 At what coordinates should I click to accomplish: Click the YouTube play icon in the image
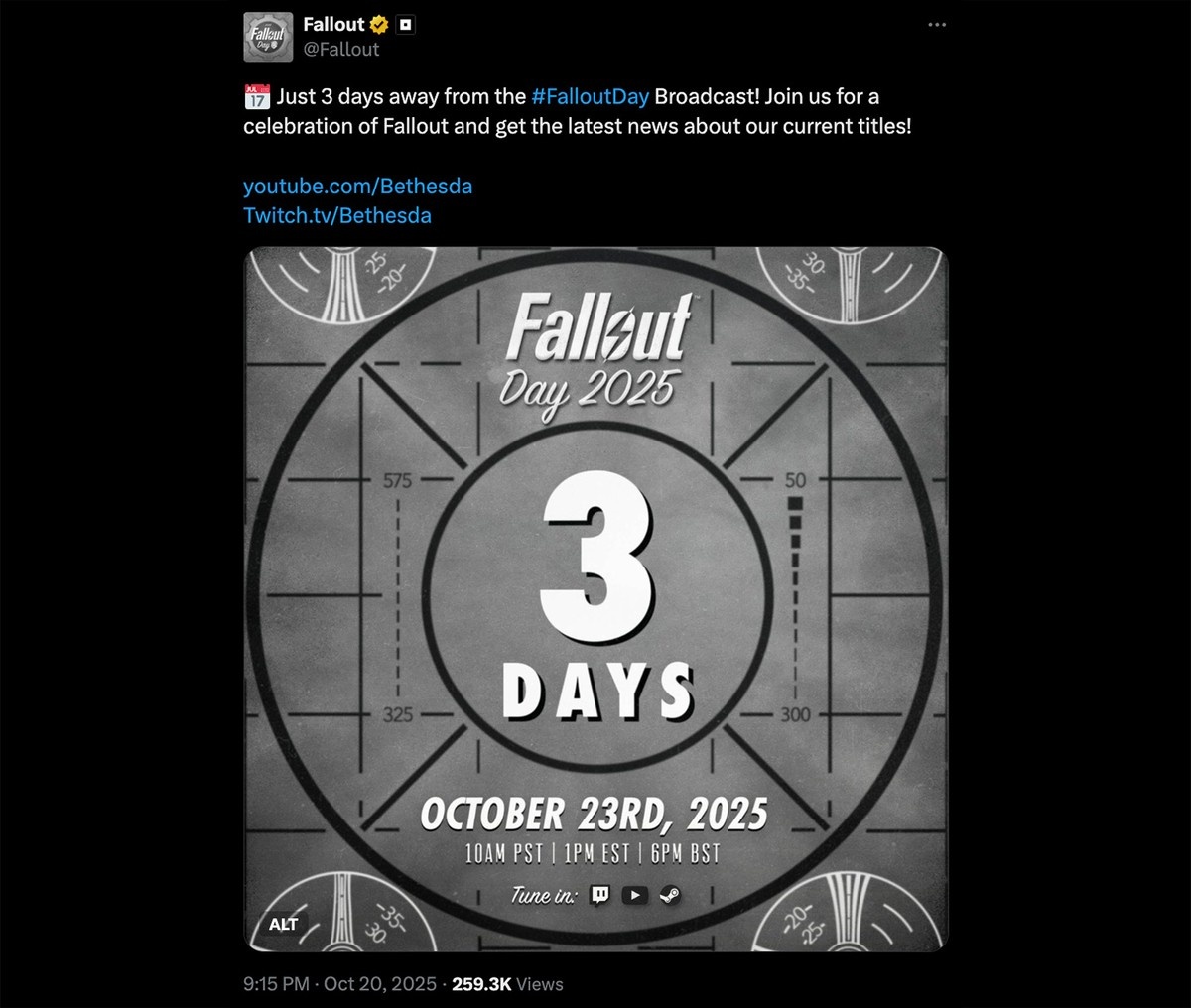click(635, 895)
